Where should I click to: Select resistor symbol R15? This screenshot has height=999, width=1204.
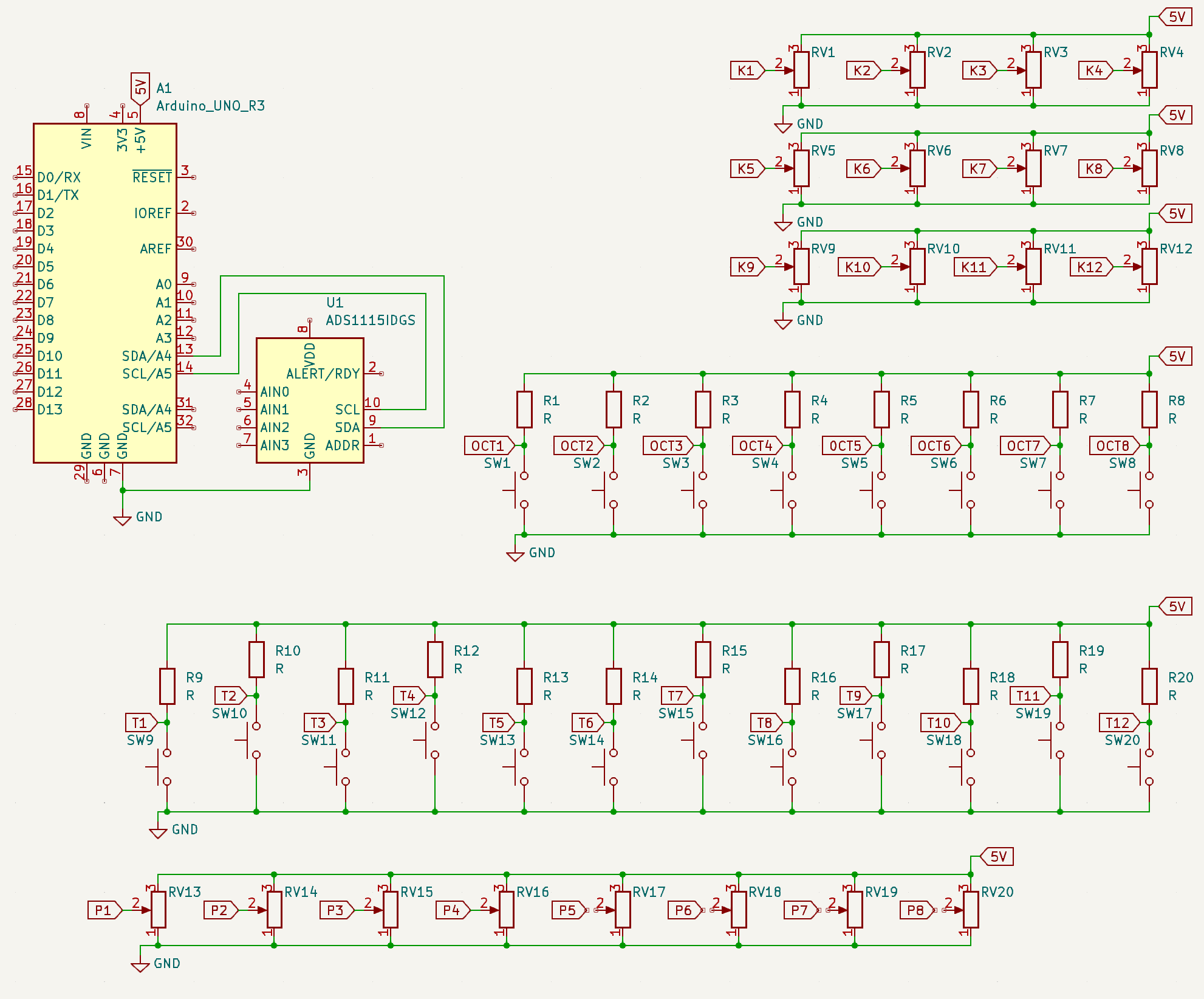pos(703,659)
